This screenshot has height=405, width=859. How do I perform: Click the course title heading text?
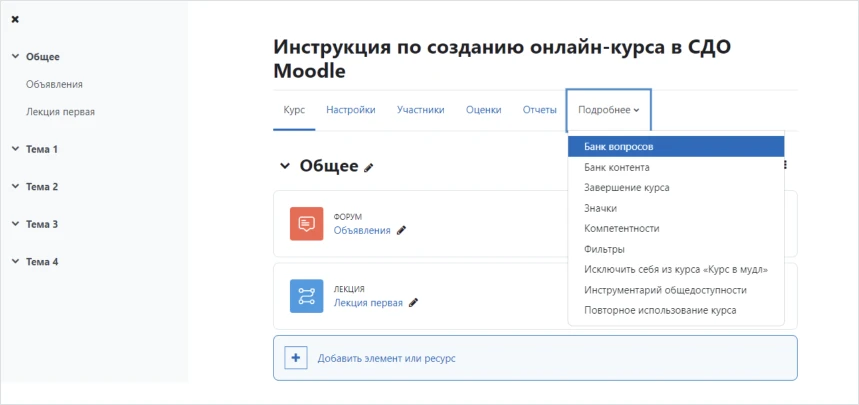[502, 59]
